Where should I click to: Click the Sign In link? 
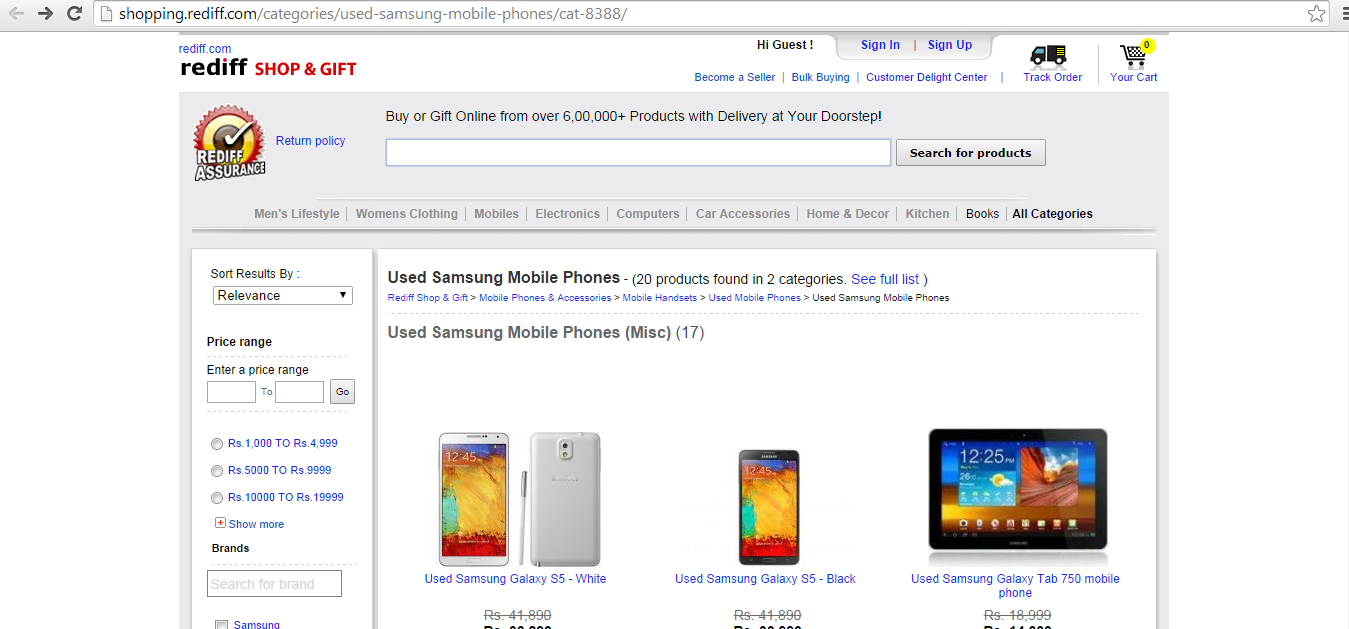[880, 45]
